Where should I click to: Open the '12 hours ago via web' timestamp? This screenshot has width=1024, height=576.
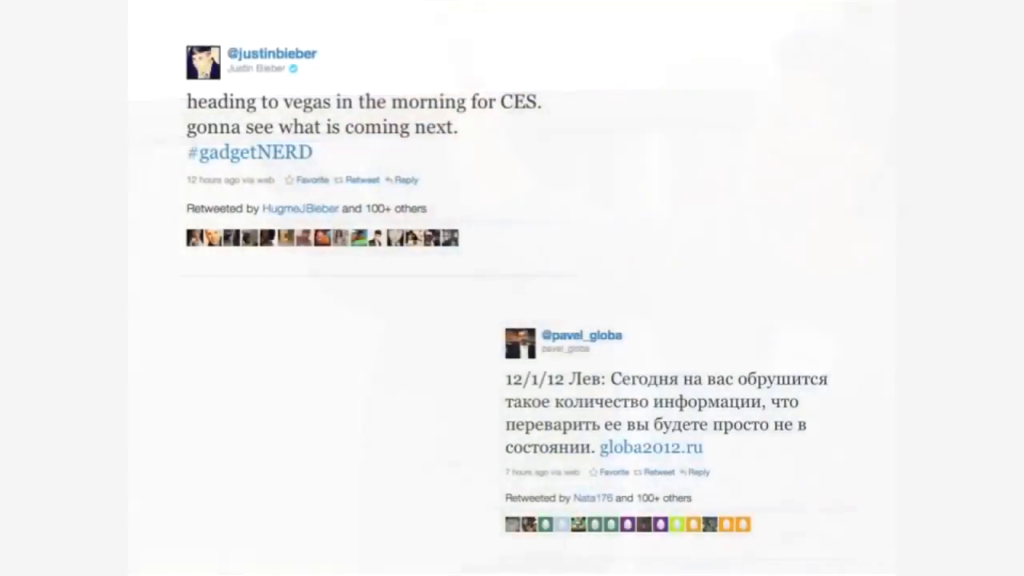[x=231, y=180]
